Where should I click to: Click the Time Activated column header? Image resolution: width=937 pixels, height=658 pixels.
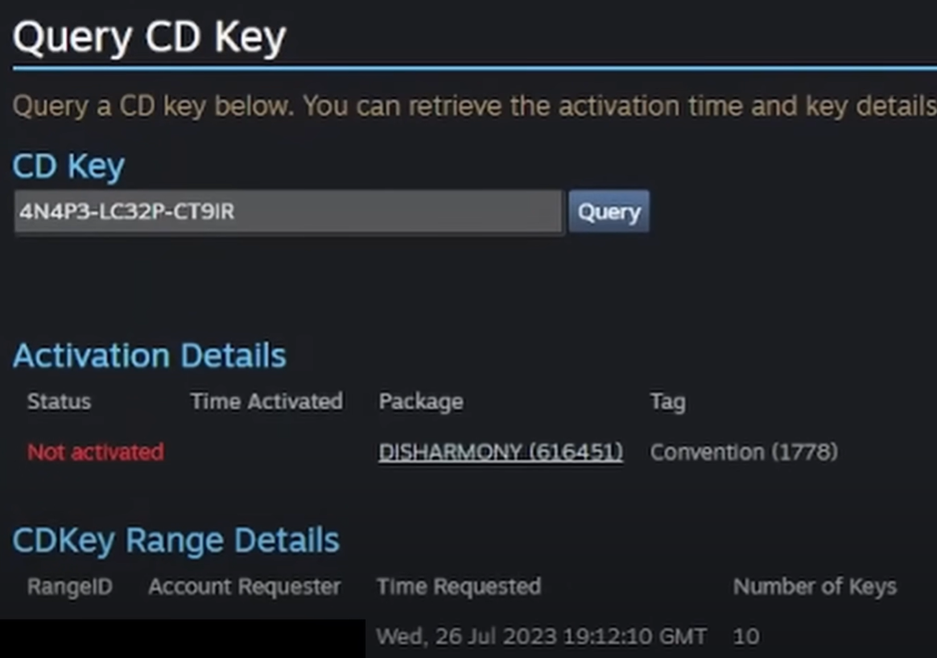(x=266, y=402)
